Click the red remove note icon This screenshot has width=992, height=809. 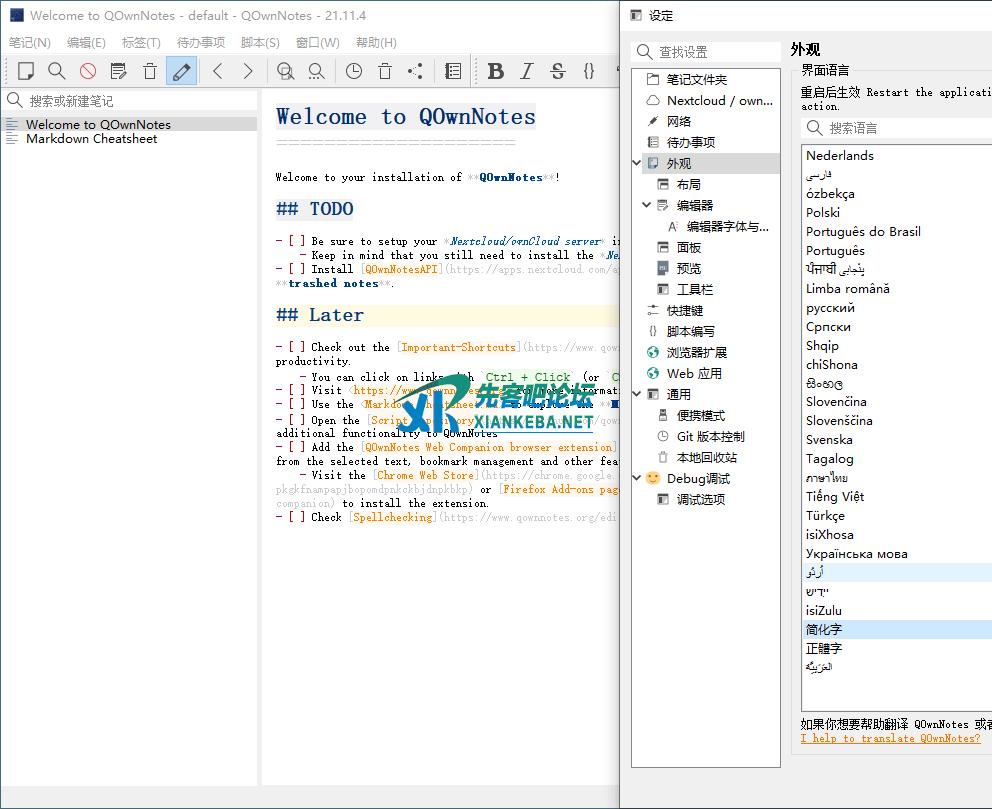coord(88,71)
